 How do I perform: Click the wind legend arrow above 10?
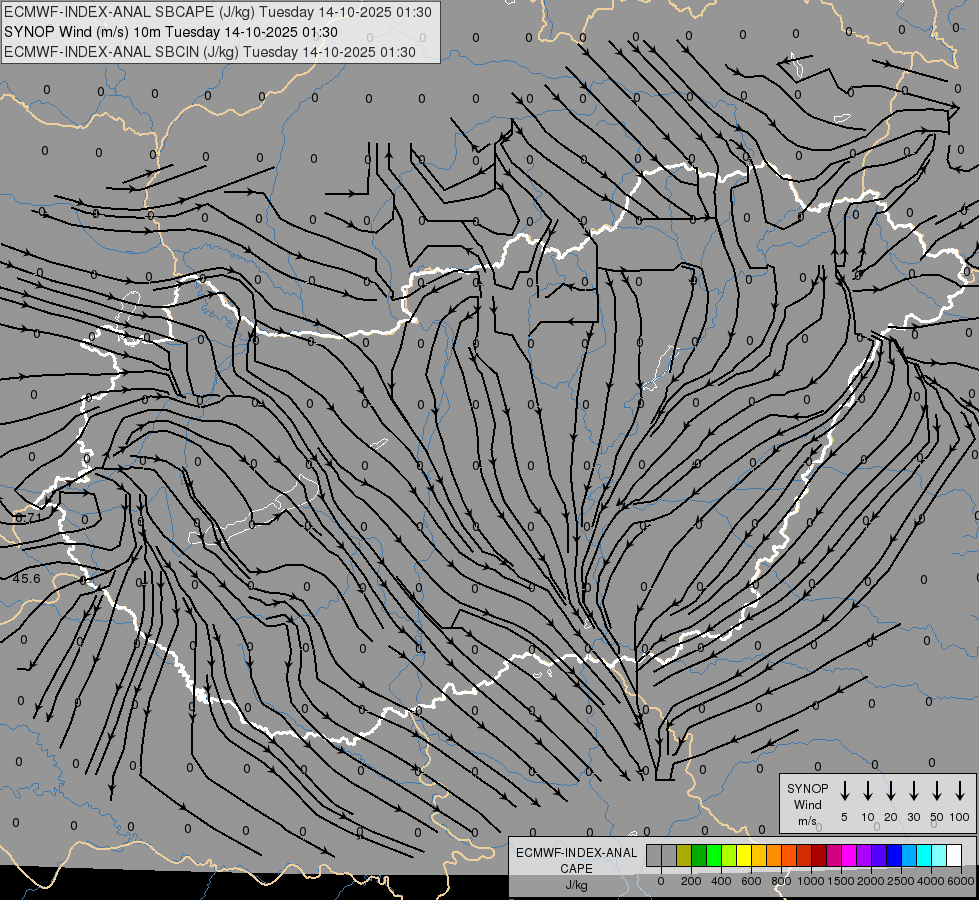[868, 791]
